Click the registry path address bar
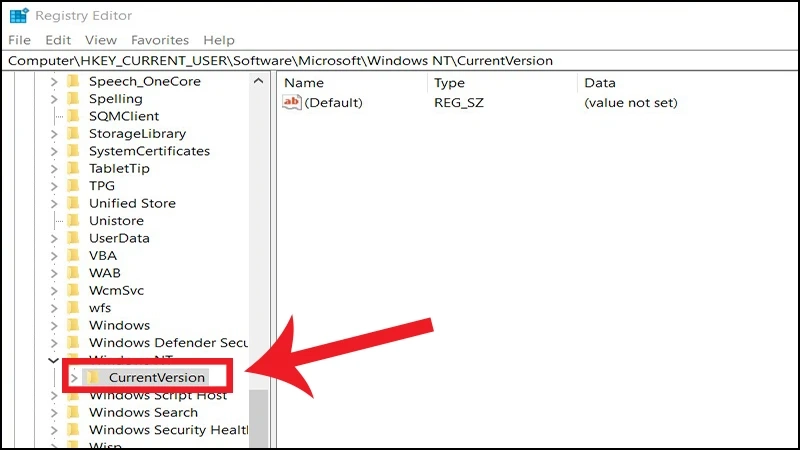 click(400, 61)
